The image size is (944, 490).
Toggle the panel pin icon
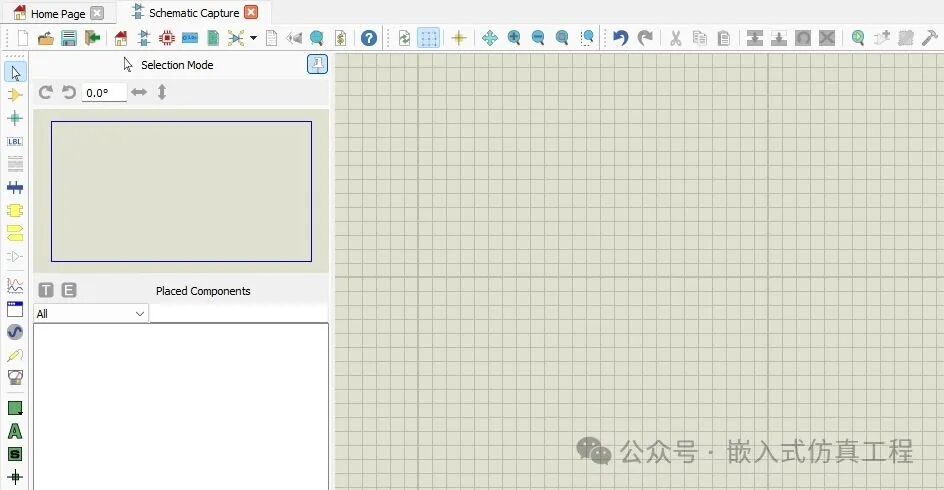[317, 64]
